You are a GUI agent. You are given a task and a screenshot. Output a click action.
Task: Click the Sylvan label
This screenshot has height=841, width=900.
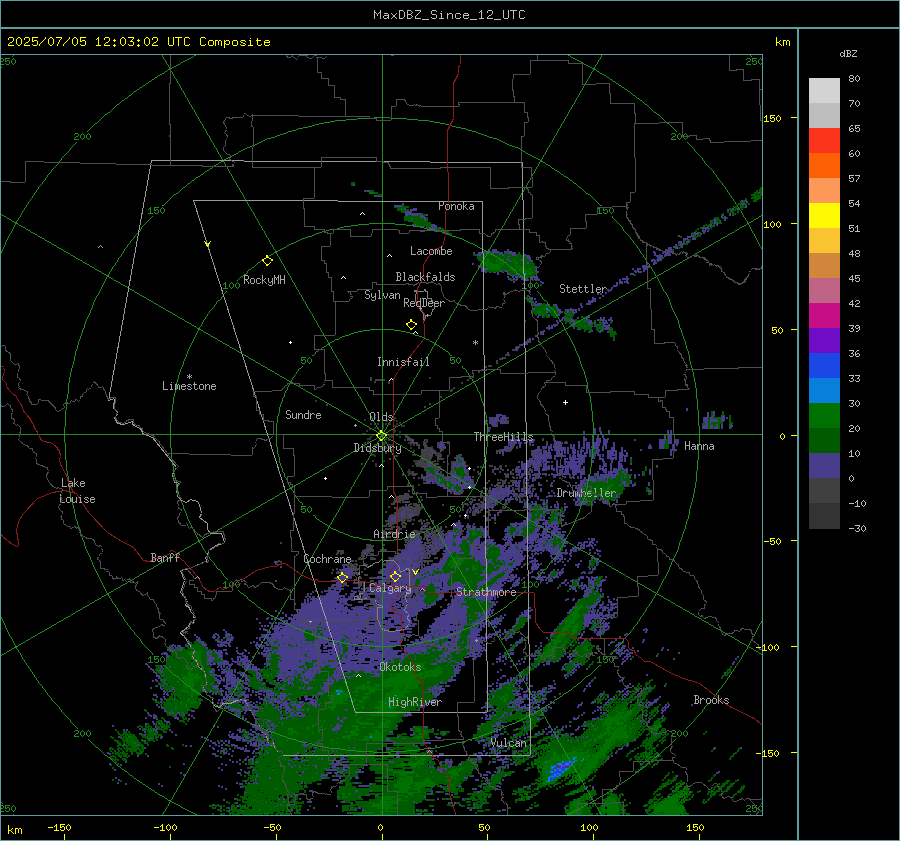pyautogui.click(x=382, y=295)
